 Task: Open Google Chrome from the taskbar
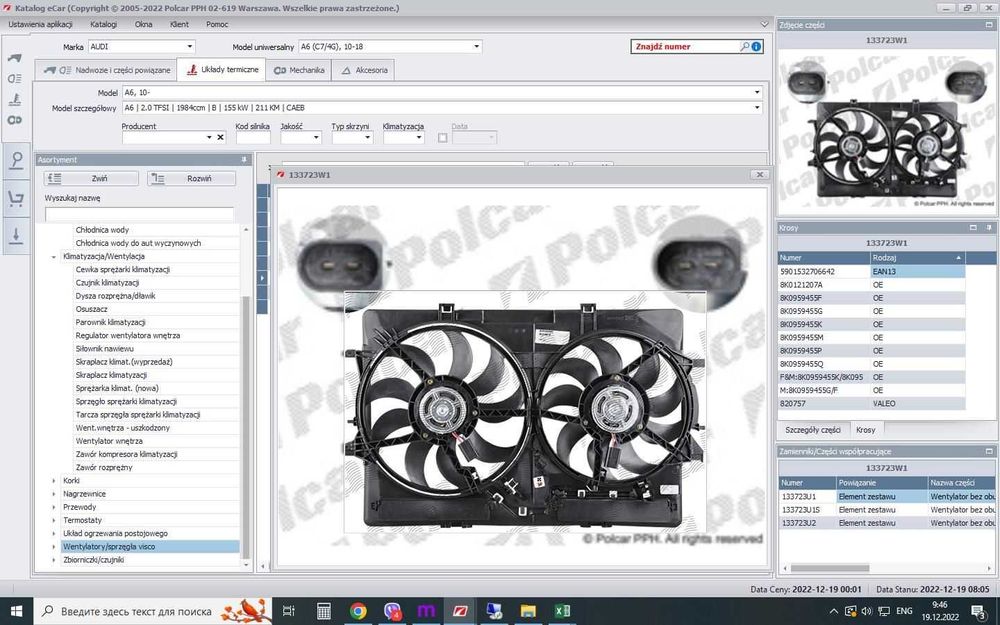tap(358, 611)
